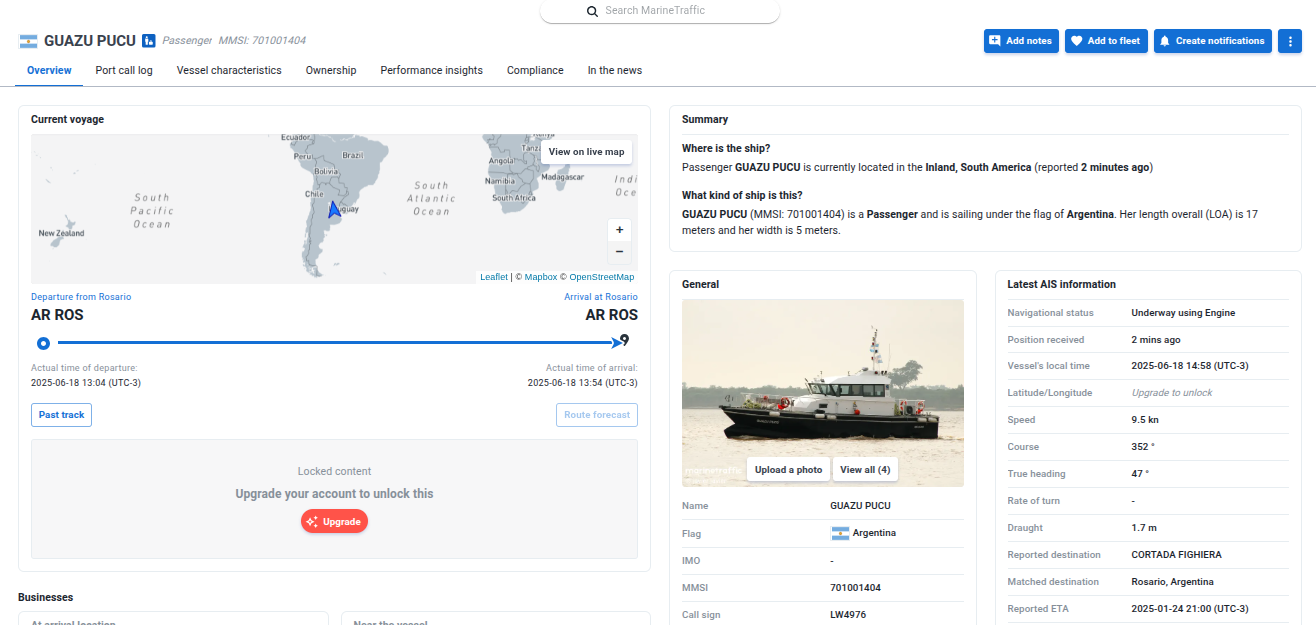Open View all (4) photos
The image size is (1316, 625).
pos(865,470)
